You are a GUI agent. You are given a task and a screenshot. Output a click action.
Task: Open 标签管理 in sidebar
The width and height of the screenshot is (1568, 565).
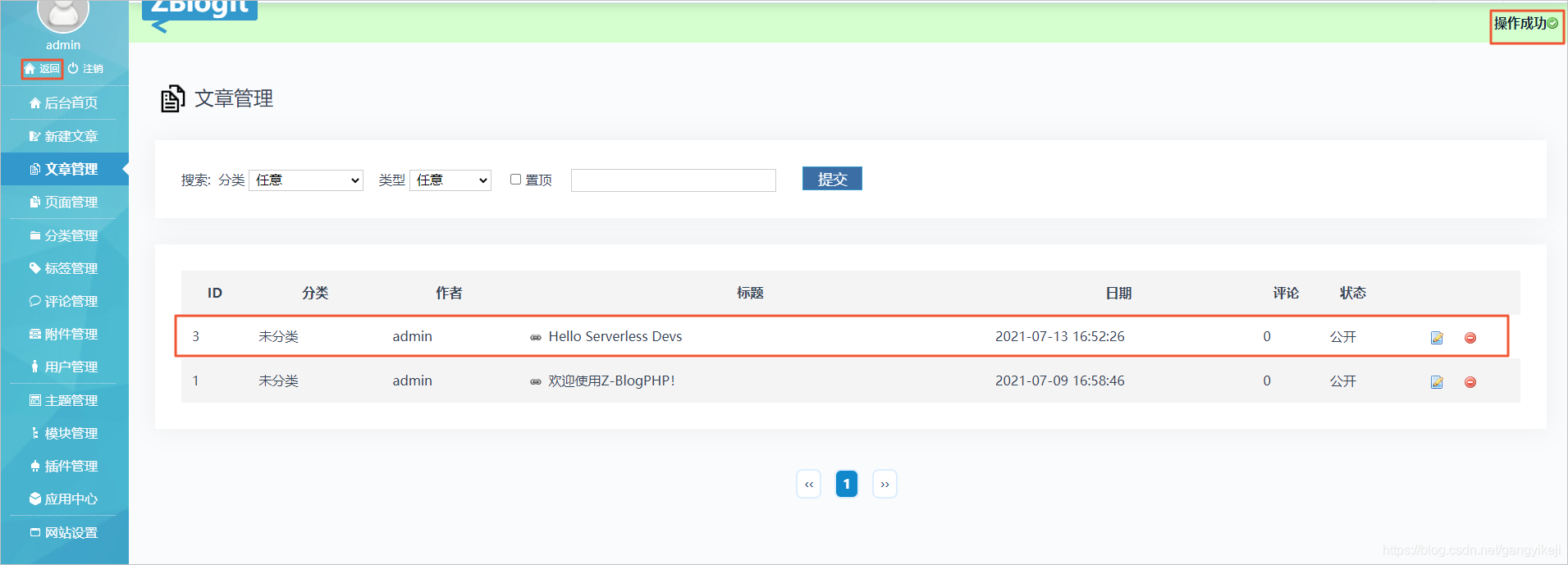64,268
